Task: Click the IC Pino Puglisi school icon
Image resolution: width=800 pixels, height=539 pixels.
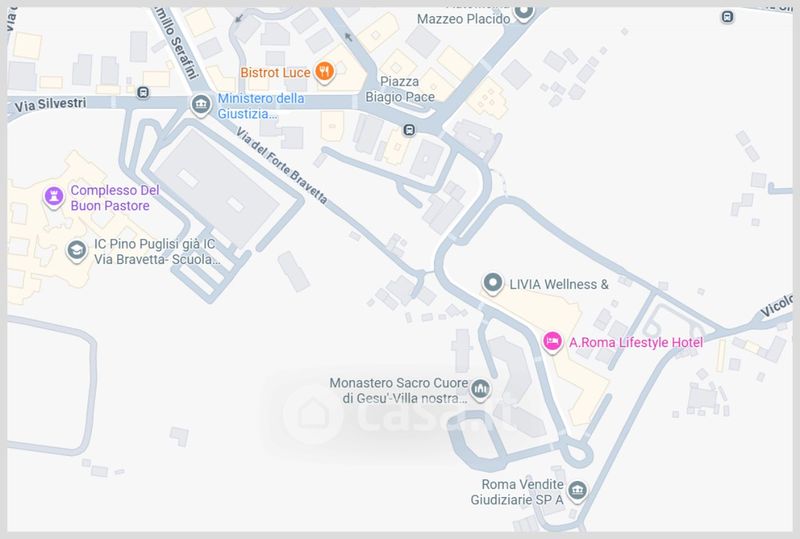Action: (77, 251)
